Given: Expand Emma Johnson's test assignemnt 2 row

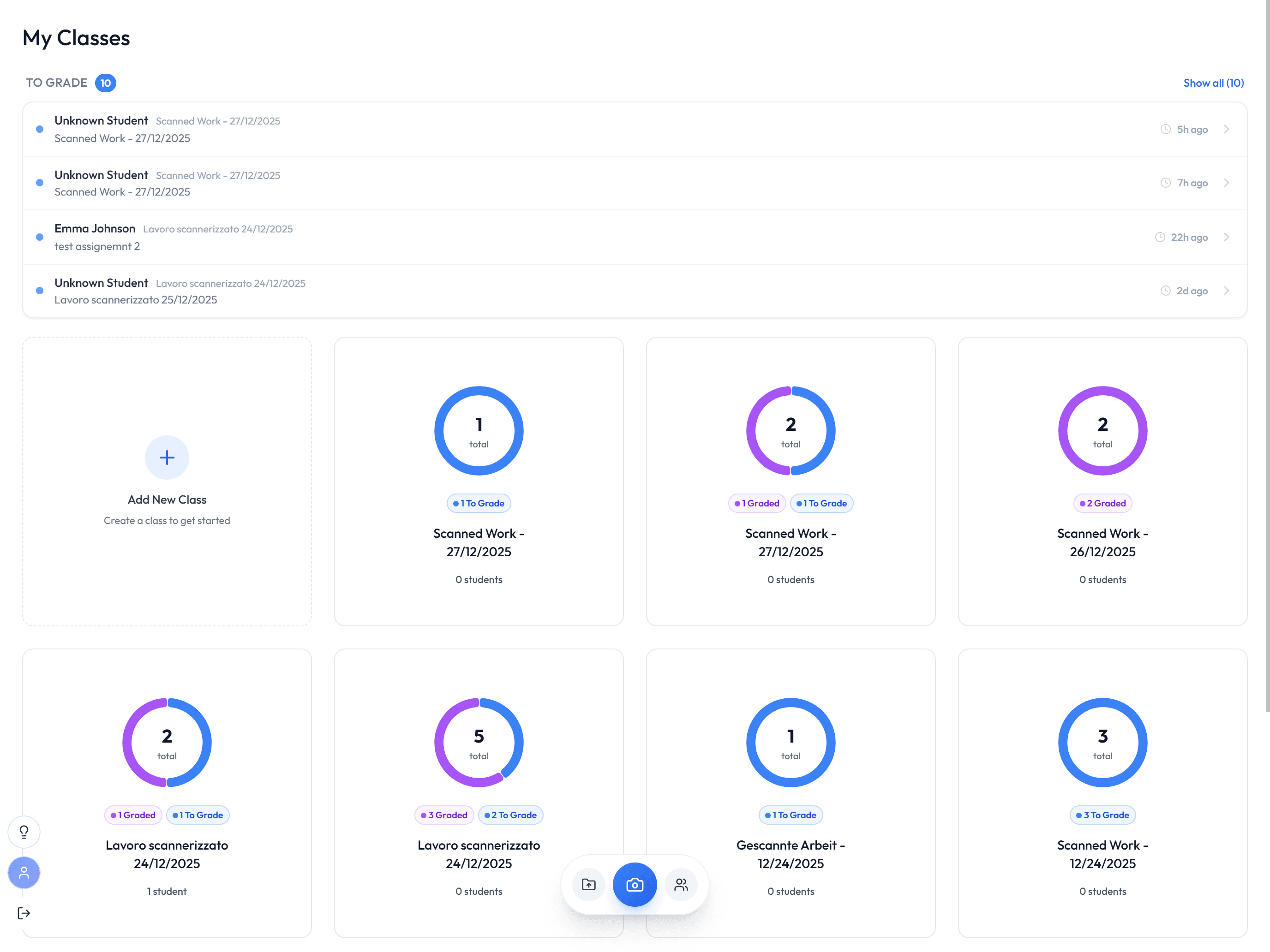Looking at the screenshot, I should 1228,237.
